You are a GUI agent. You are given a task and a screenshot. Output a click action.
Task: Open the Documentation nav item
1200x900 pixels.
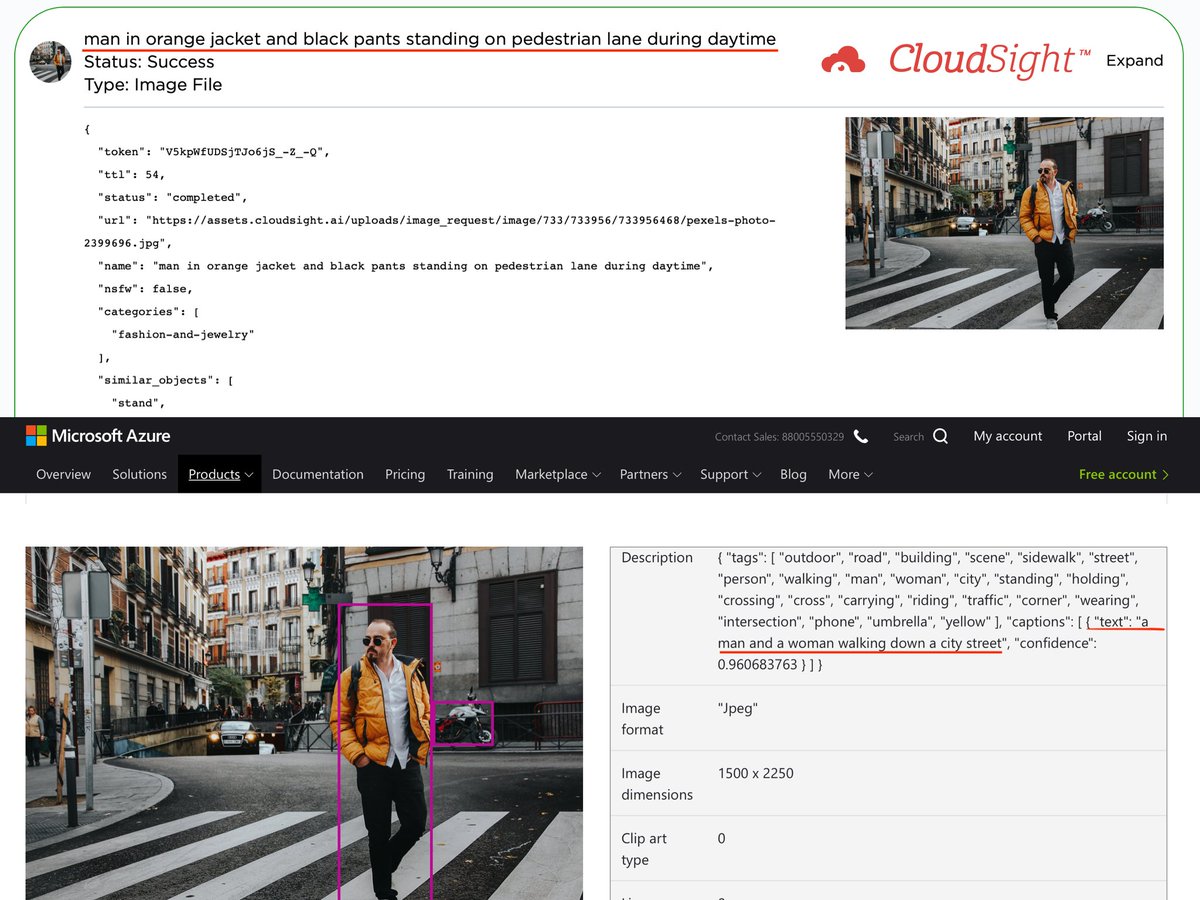[x=318, y=474]
